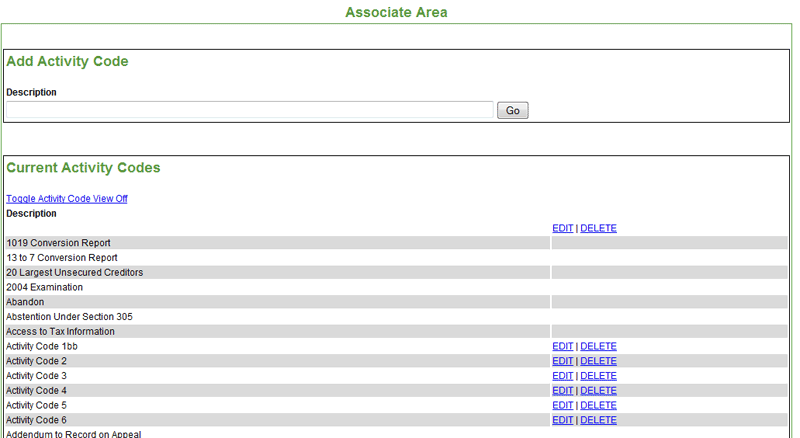Viewport: 800px width, 438px height.
Task: Edit Activity Code 5
Action: [563, 405]
